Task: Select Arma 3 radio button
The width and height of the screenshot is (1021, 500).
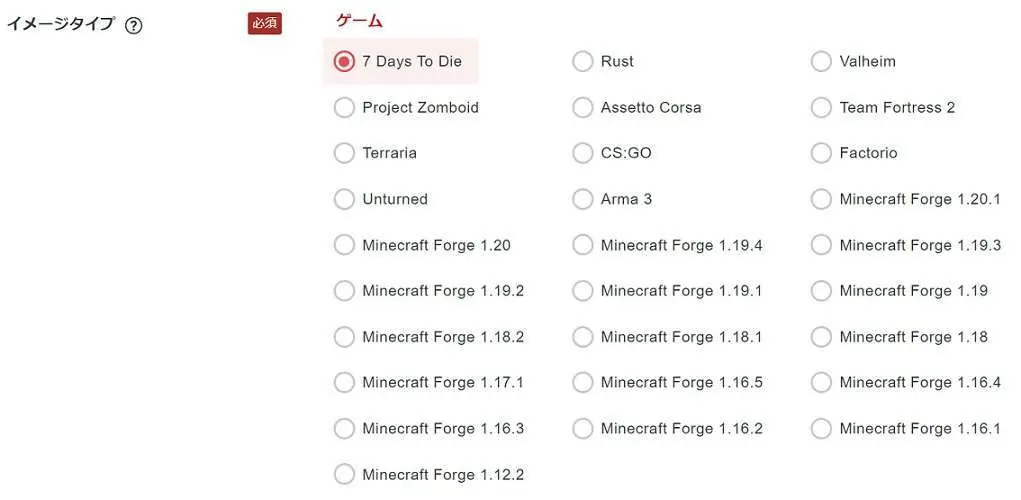Action: (583, 200)
